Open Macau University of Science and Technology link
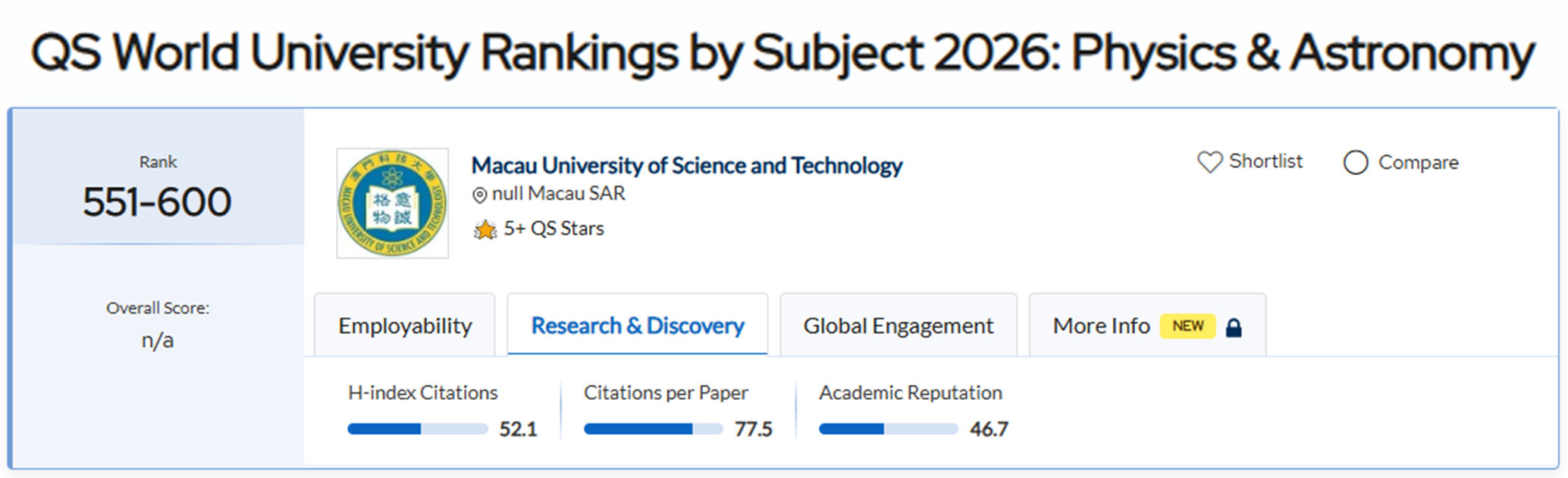Screen dimensions: 1568x478 pos(686,165)
